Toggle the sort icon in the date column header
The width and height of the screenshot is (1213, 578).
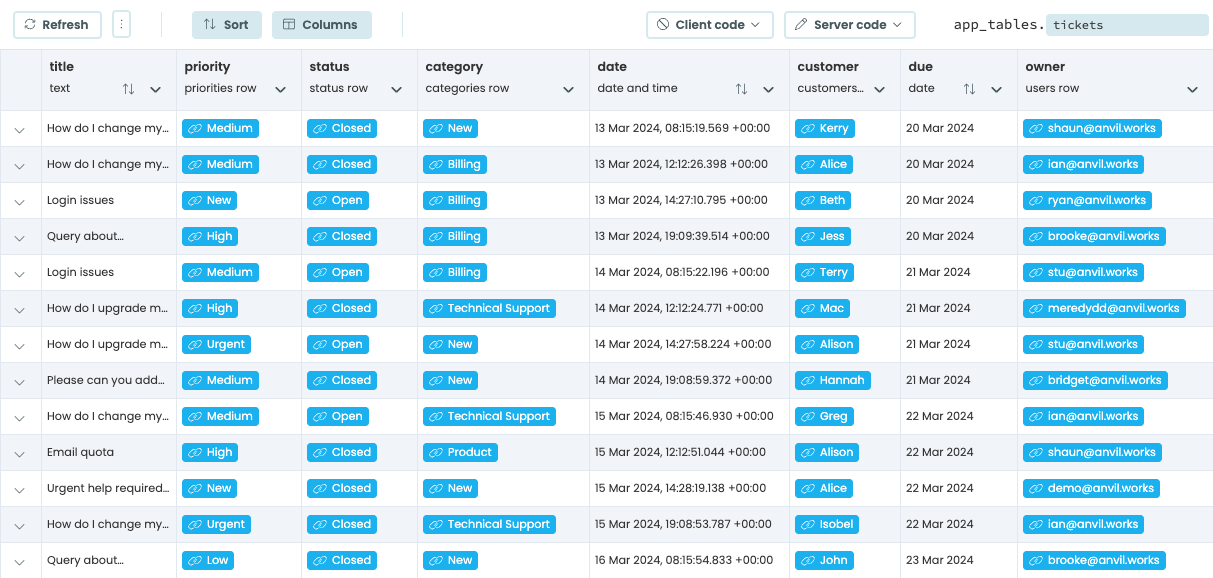point(742,89)
